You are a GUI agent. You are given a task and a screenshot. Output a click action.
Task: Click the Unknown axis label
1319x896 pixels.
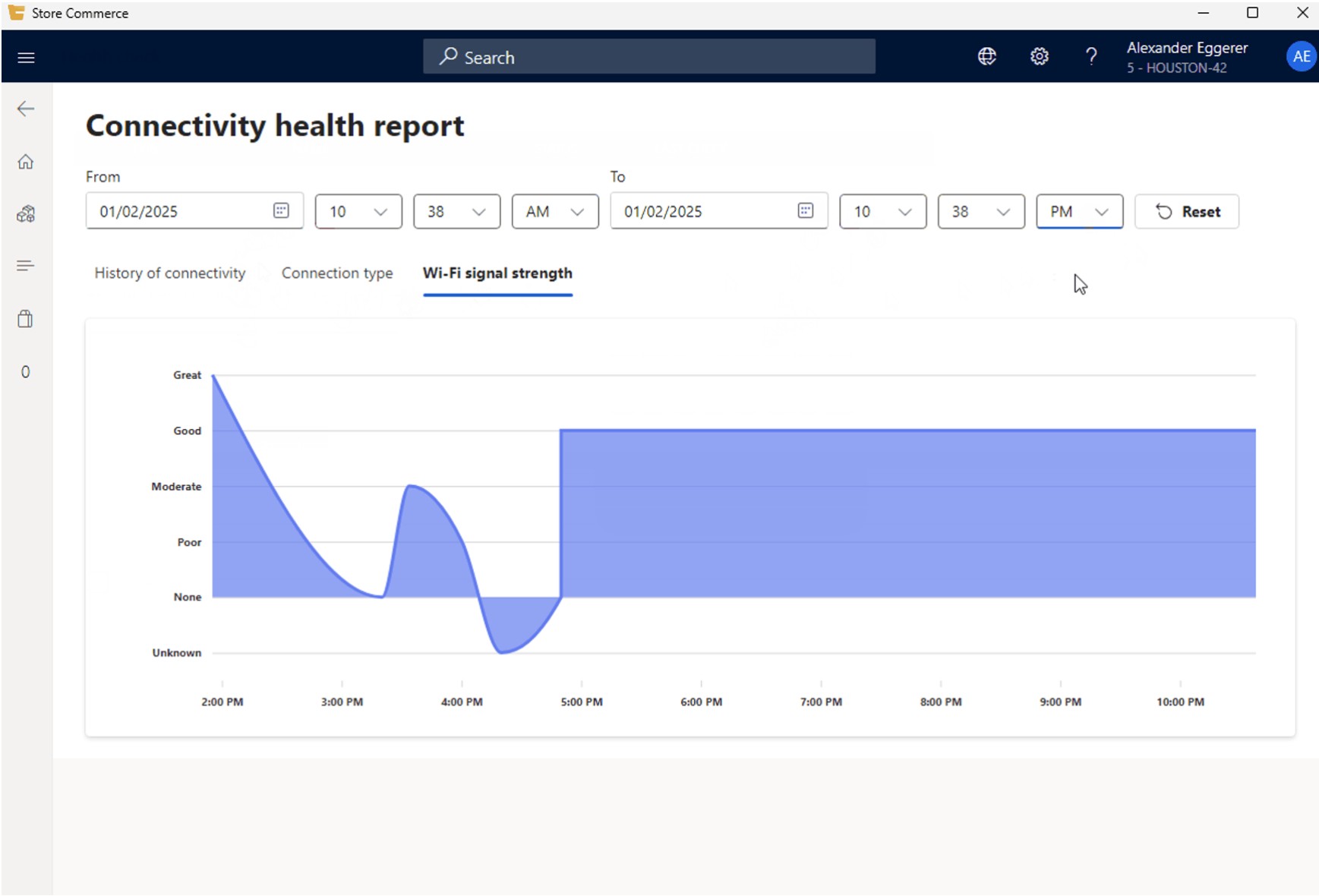(176, 652)
